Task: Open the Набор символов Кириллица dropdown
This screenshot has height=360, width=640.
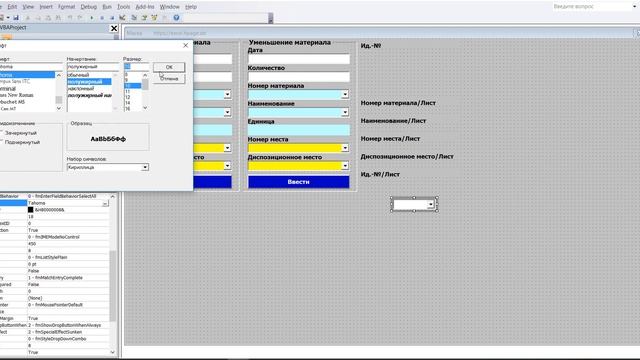Action: (145, 167)
